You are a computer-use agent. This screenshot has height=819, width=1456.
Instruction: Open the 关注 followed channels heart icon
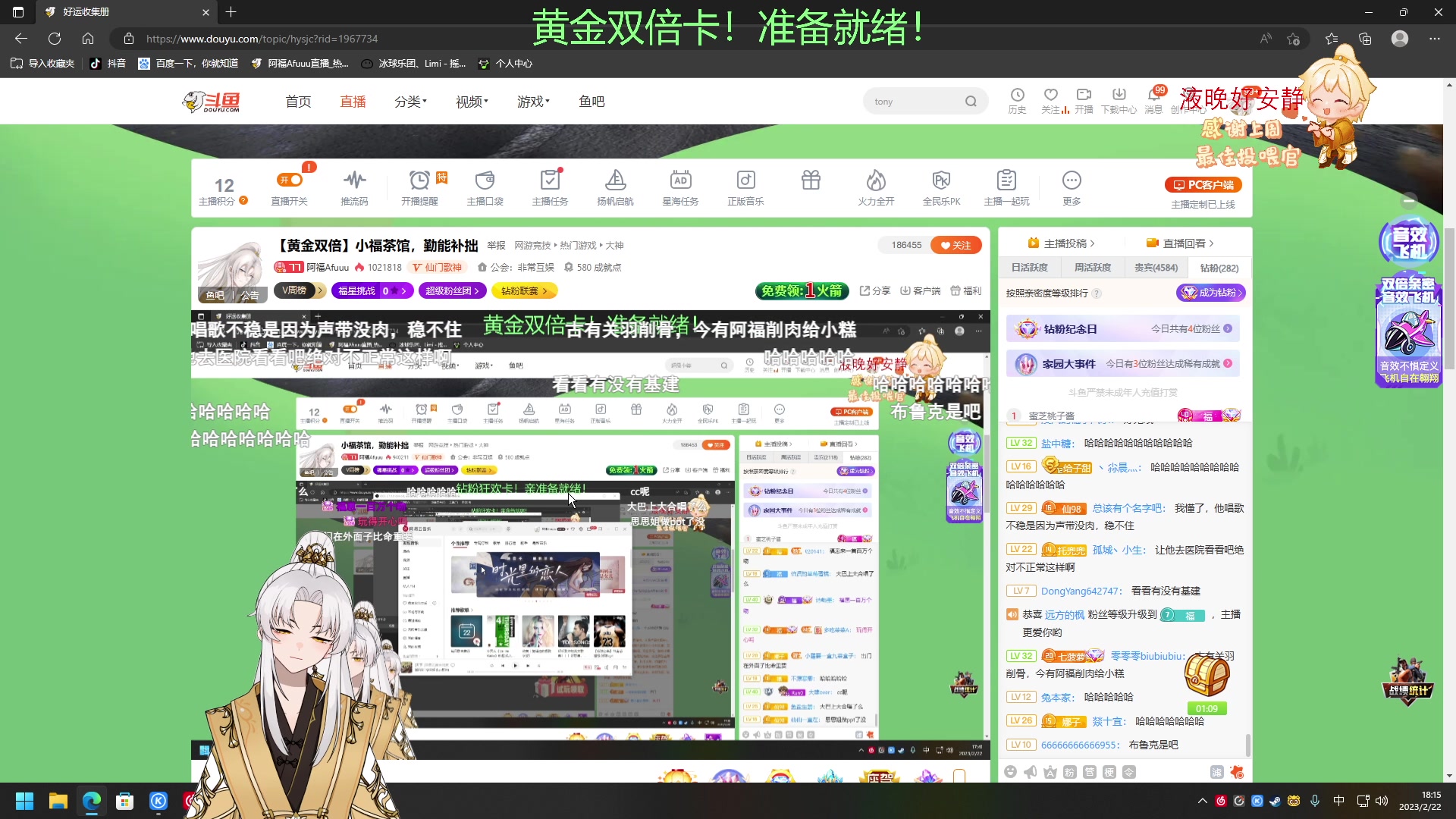coord(1051,101)
